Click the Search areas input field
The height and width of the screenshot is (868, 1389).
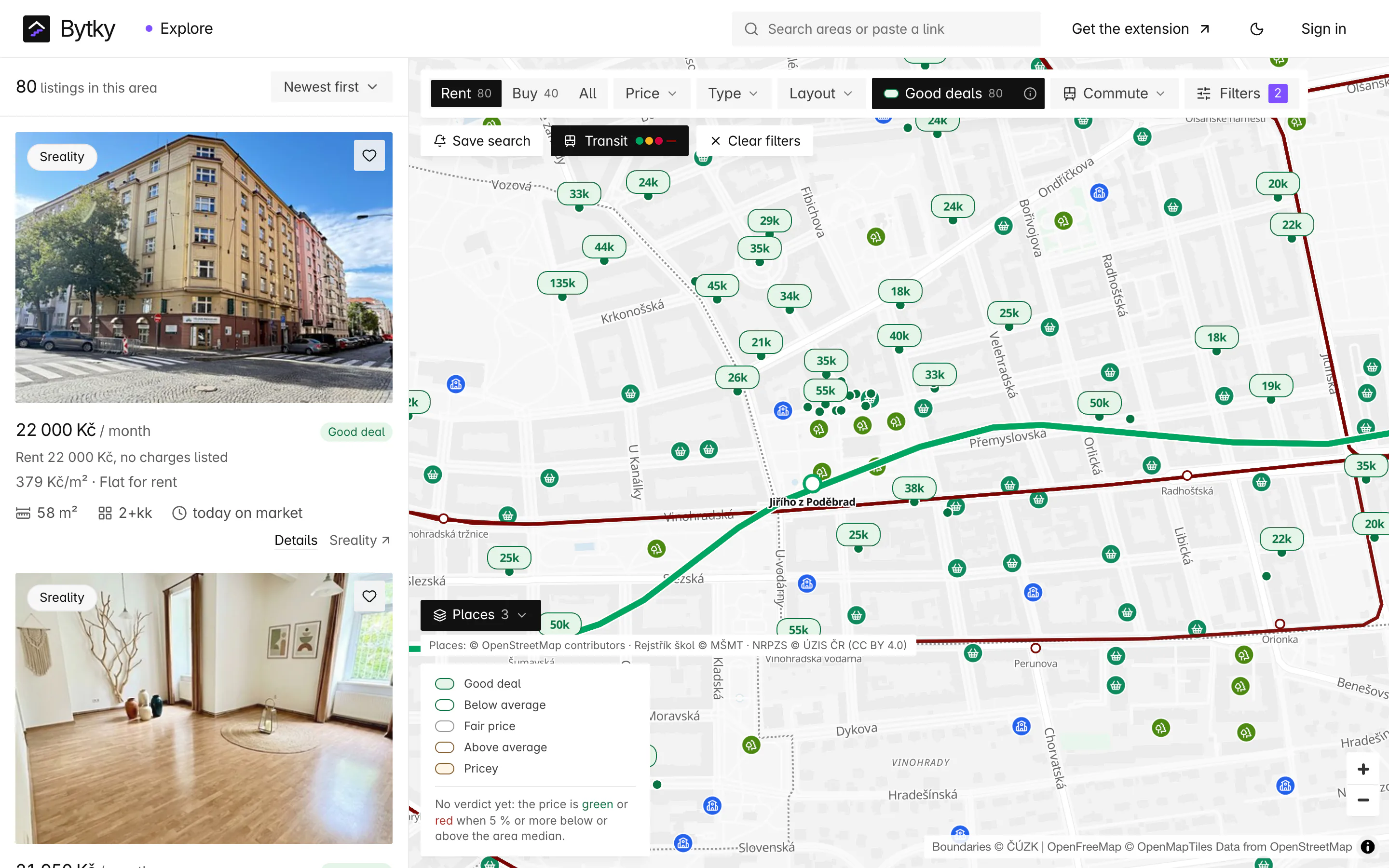[x=885, y=29]
